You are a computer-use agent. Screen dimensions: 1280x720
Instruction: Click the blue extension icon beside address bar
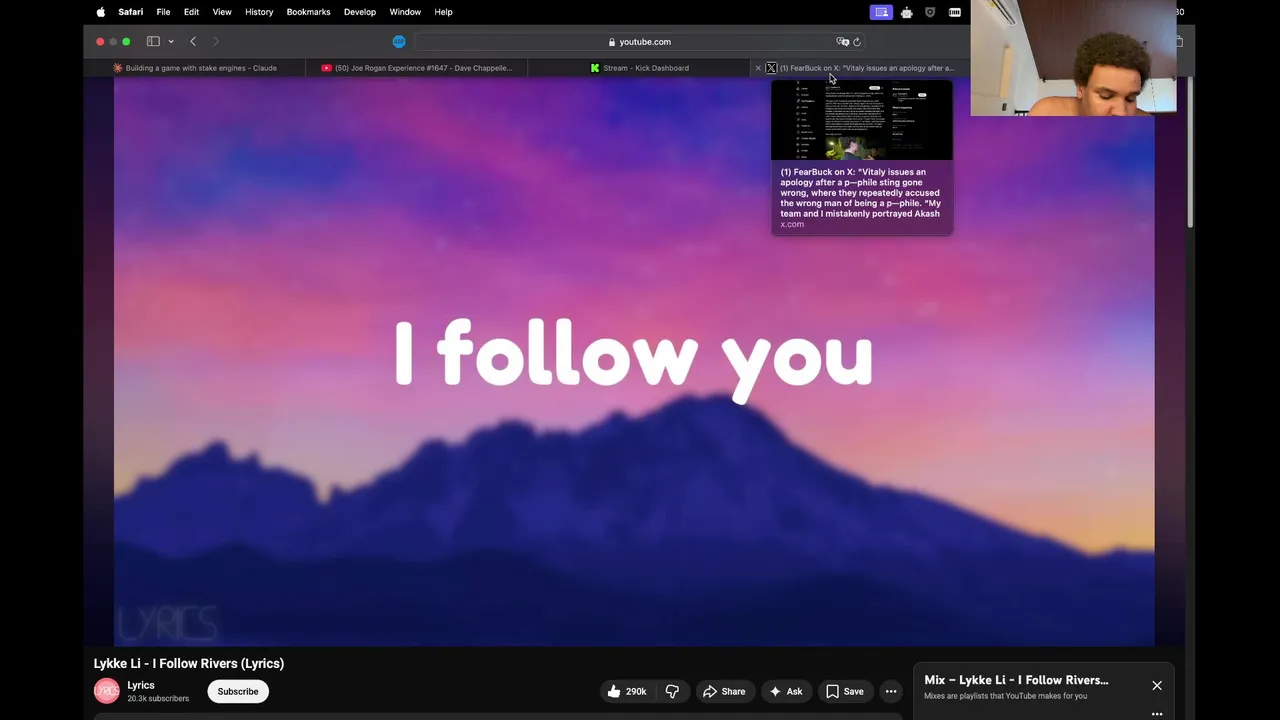tap(399, 41)
